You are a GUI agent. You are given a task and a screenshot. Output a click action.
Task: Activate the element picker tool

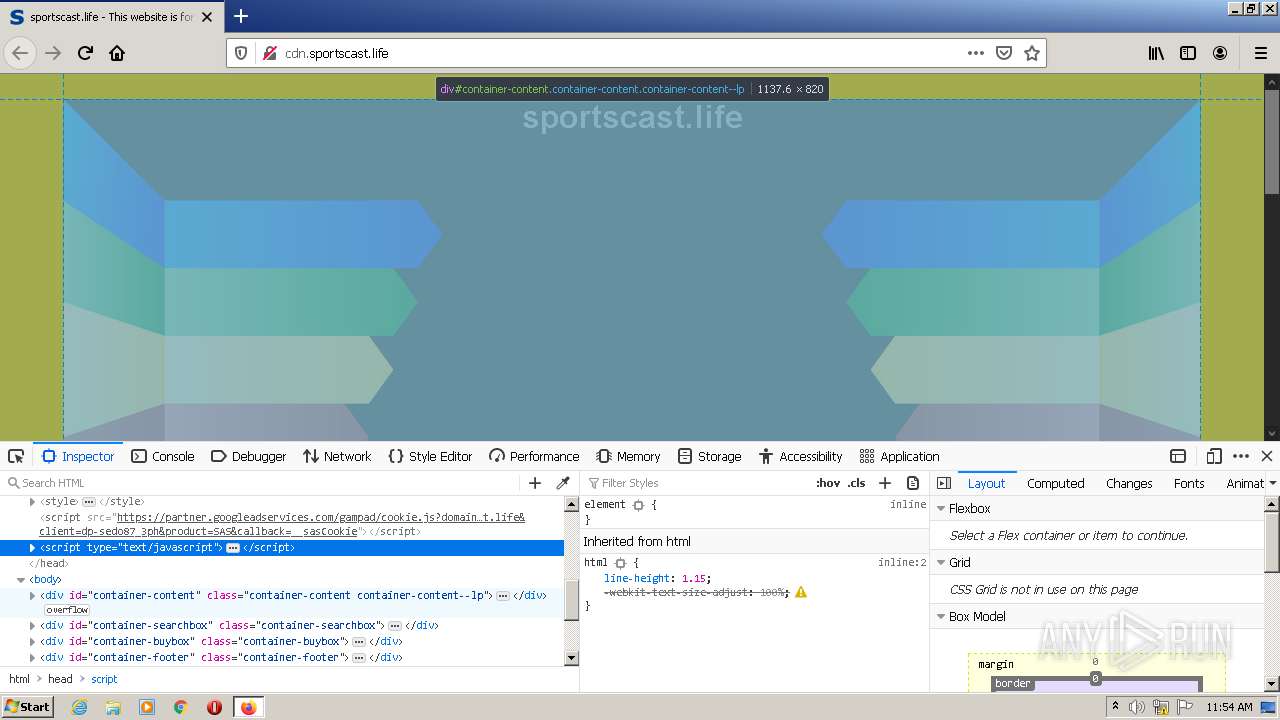[16, 456]
